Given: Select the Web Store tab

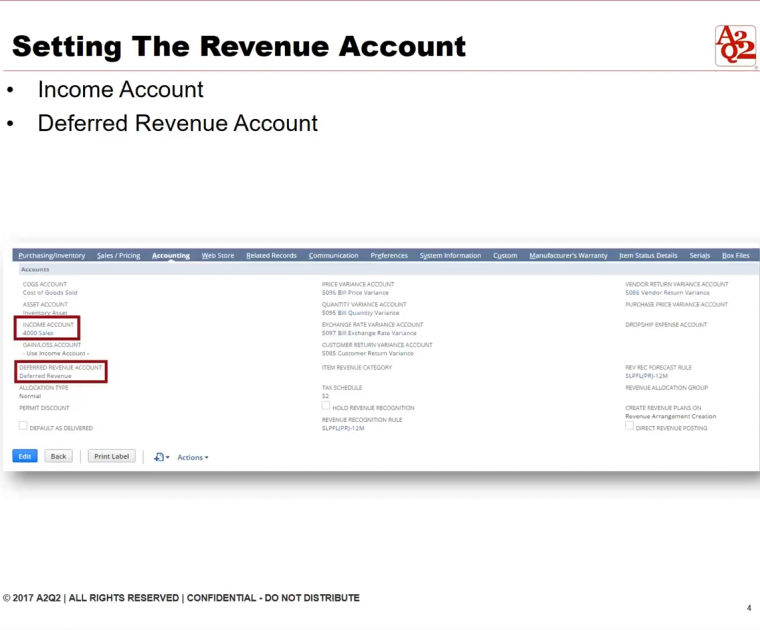Looking at the screenshot, I should (x=218, y=256).
